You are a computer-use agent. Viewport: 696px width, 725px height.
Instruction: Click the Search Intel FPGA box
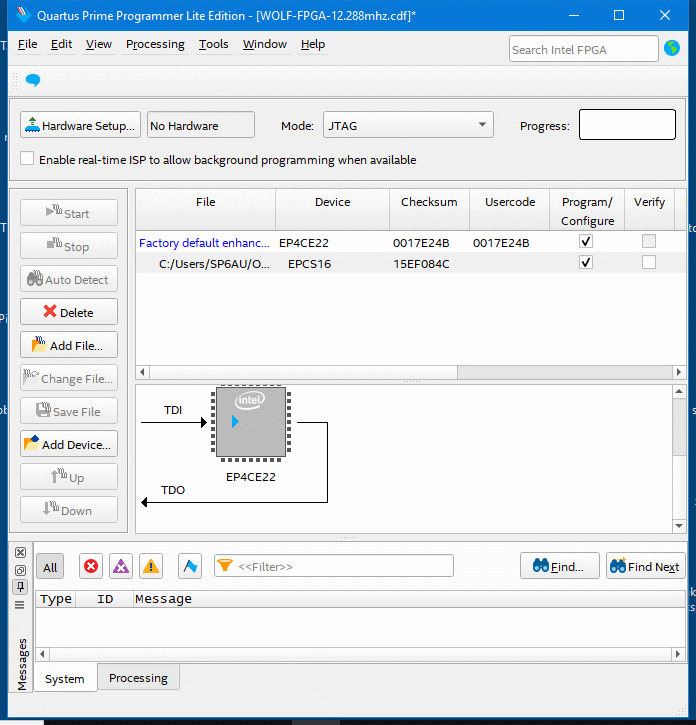point(583,49)
